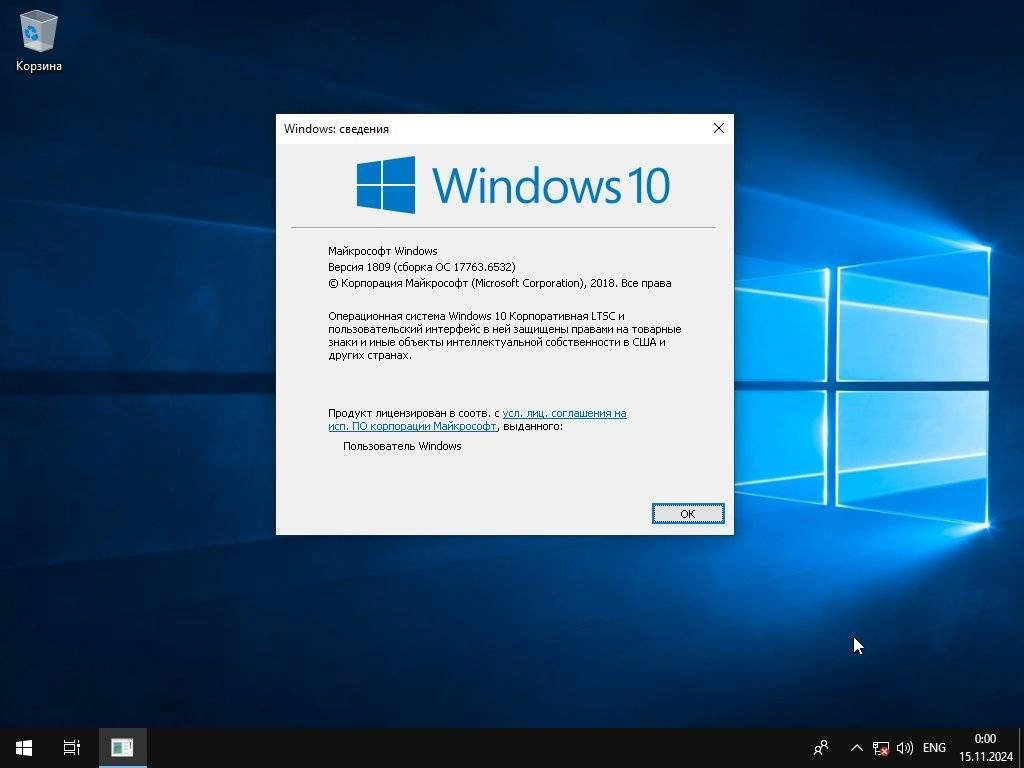The image size is (1024, 768).
Task: Click the 'Майкрософт Windows' text line
Action: click(383, 251)
